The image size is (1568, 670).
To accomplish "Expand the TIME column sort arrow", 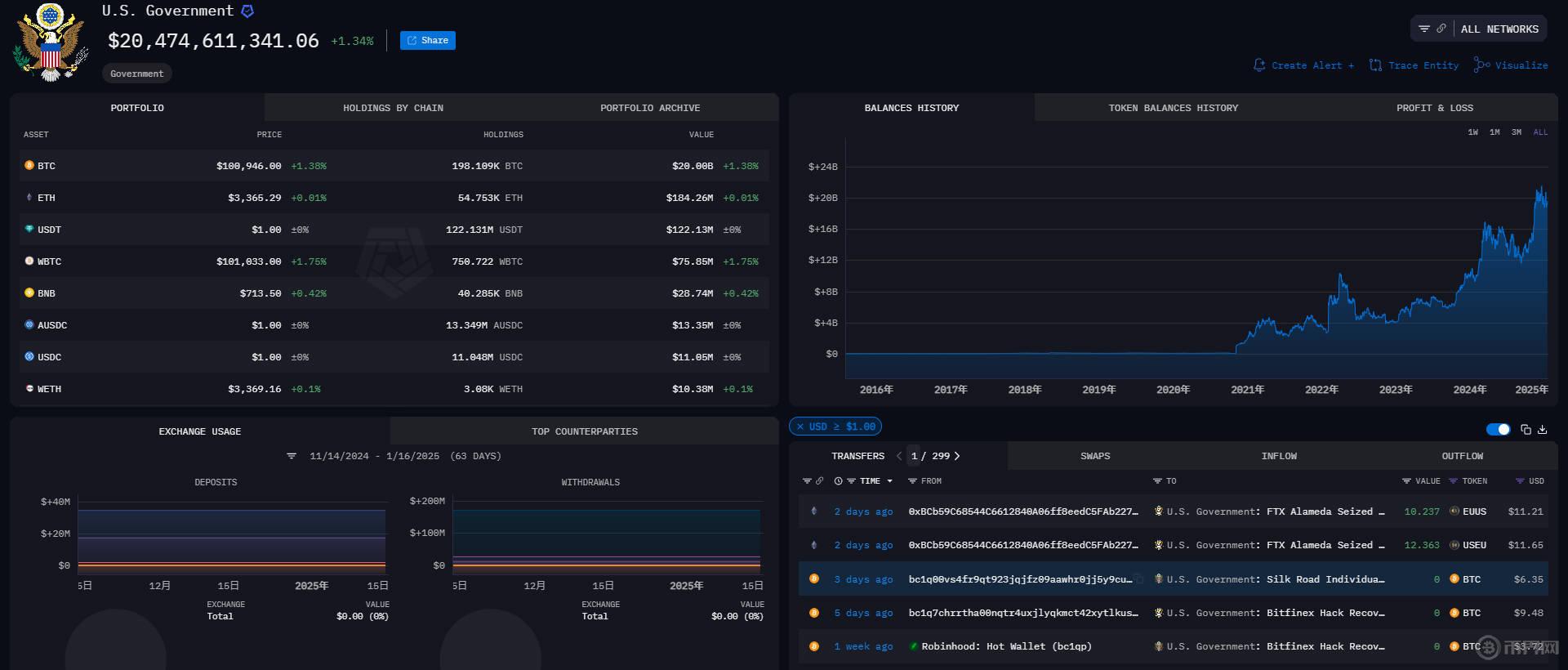I will (x=889, y=481).
